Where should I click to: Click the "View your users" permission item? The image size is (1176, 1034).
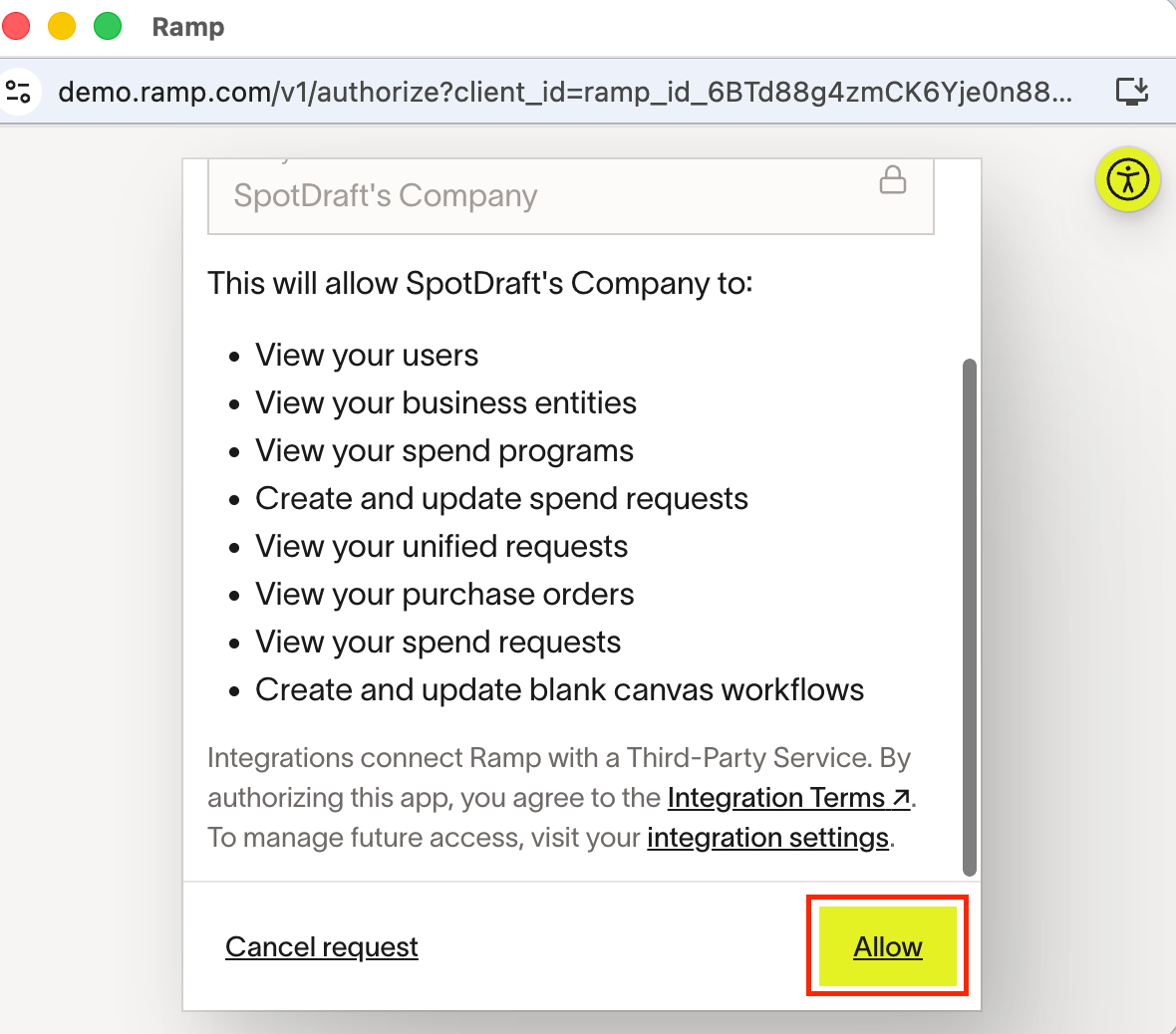(367, 356)
